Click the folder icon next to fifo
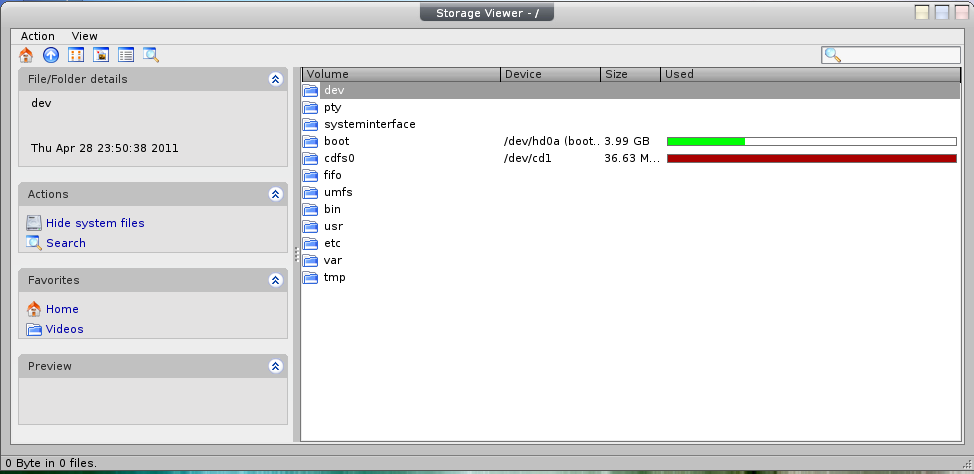 pyautogui.click(x=311, y=176)
